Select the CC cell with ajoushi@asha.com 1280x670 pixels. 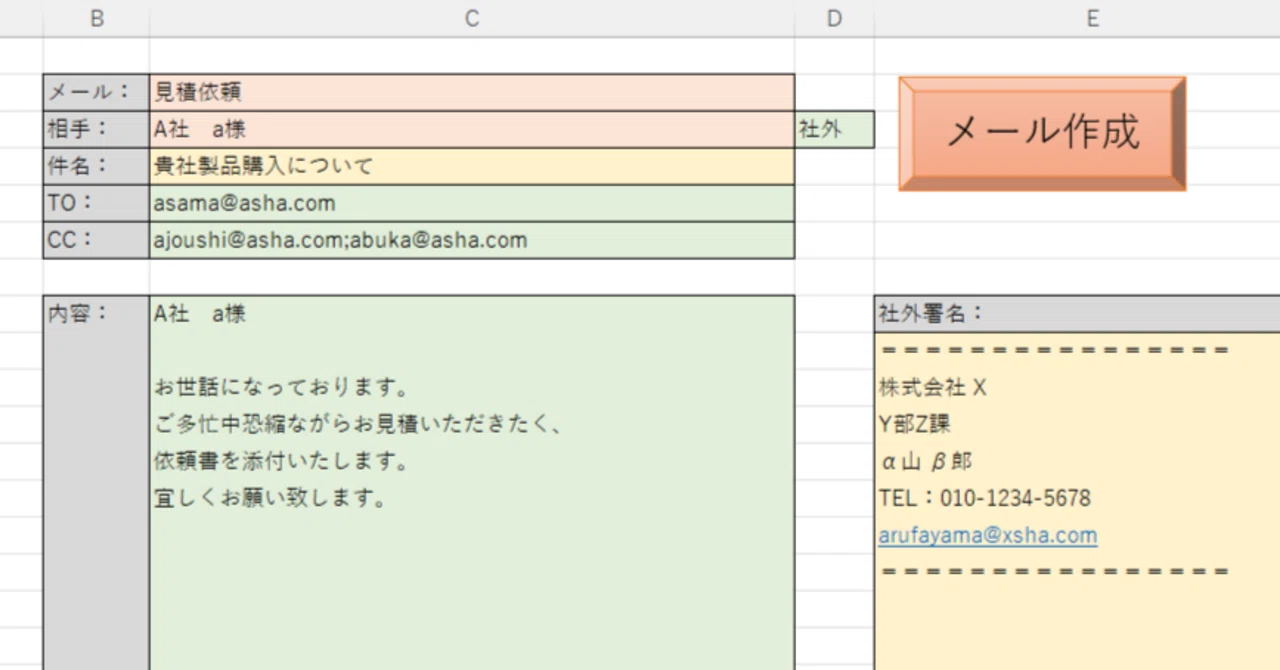(472, 240)
